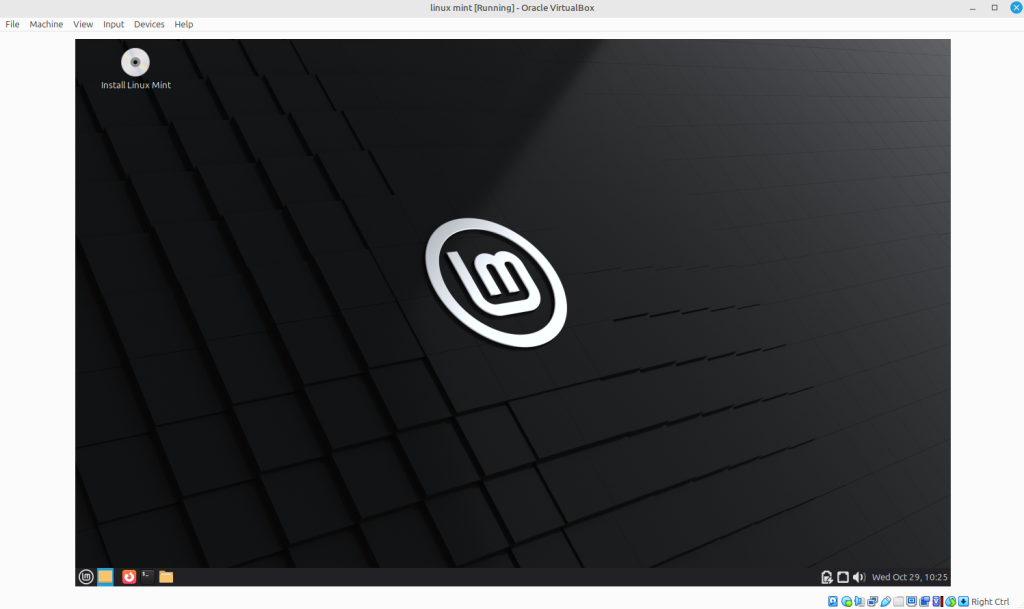This screenshot has width=1024, height=609.
Task: Open the sound volume tray icon
Action: [858, 577]
